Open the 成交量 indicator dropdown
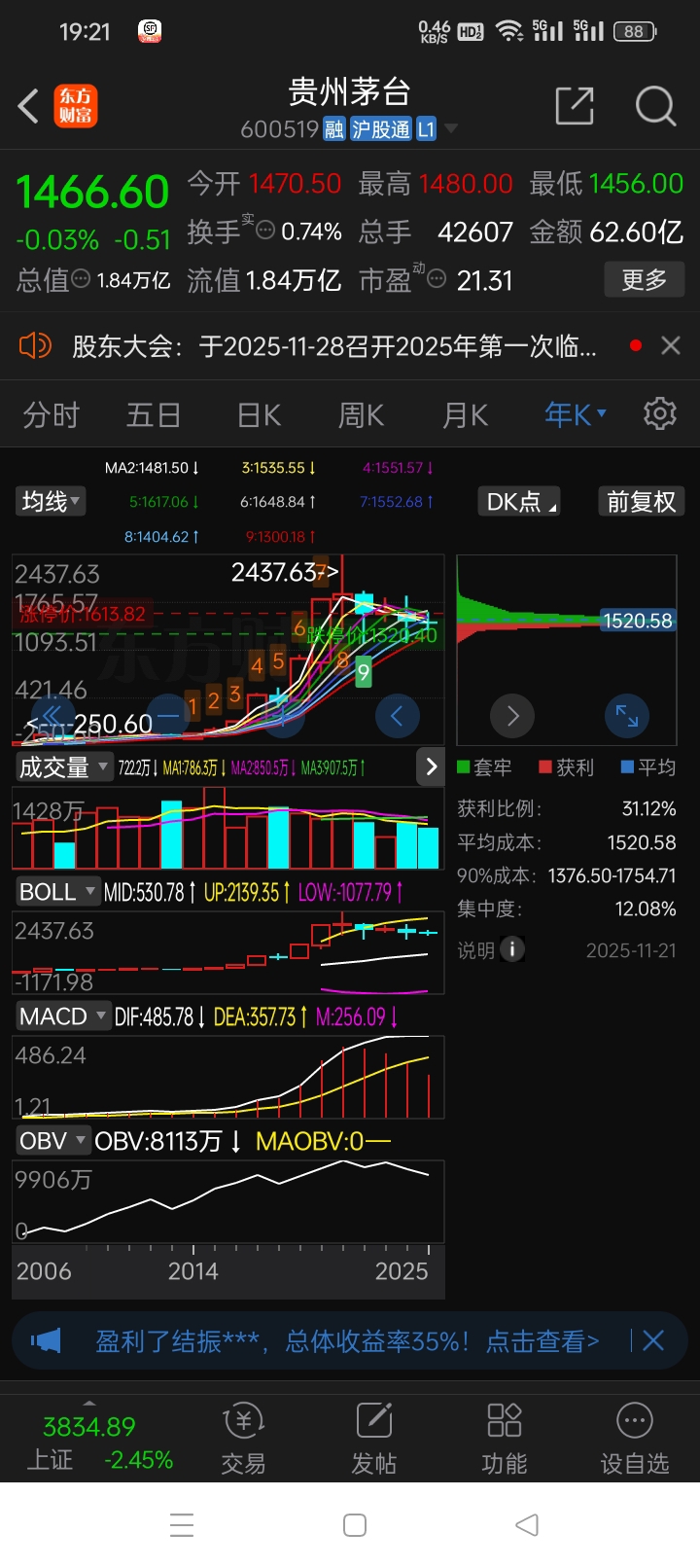This screenshot has width=700, height=1568. coord(64,766)
